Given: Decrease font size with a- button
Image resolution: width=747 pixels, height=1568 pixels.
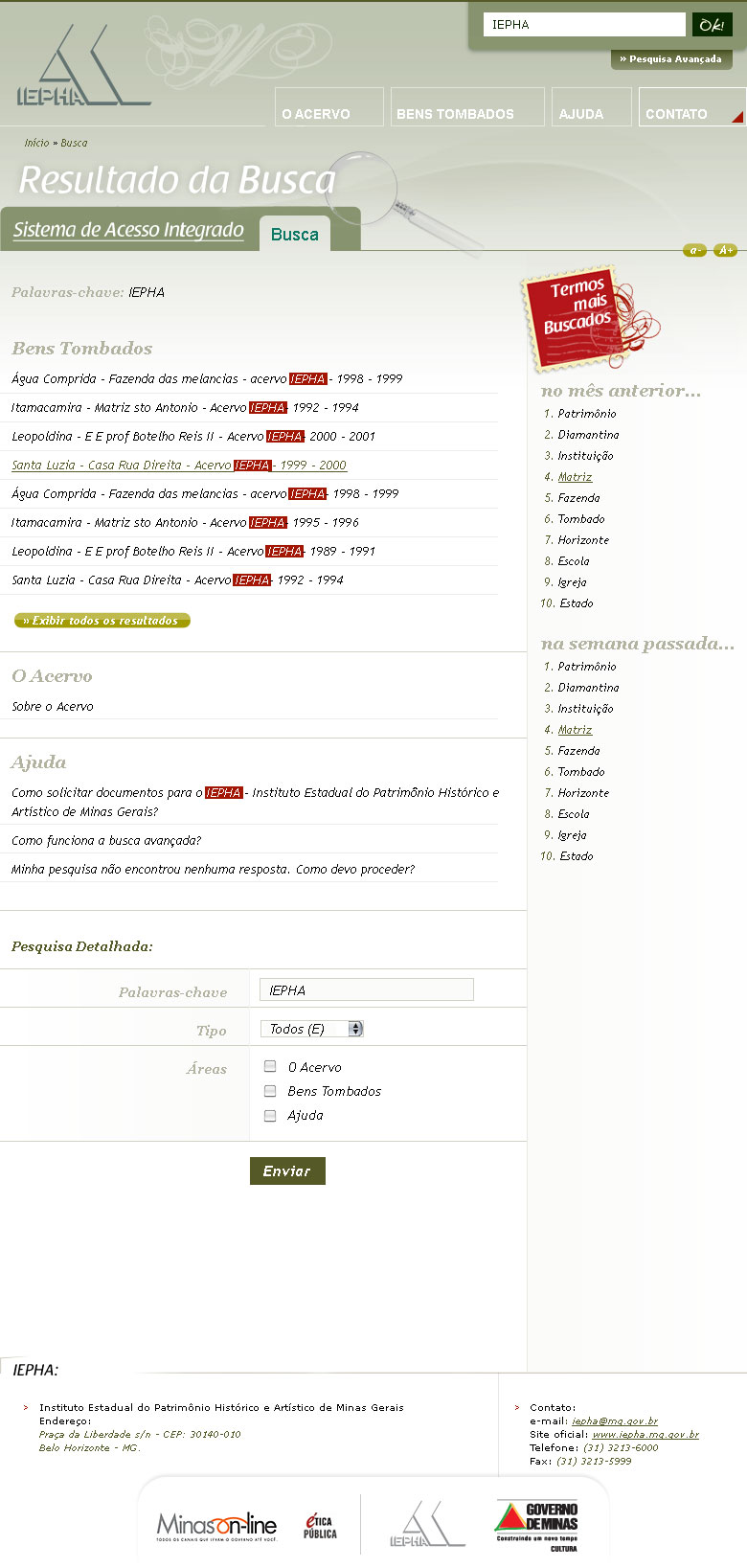Looking at the screenshot, I should pos(694,250).
